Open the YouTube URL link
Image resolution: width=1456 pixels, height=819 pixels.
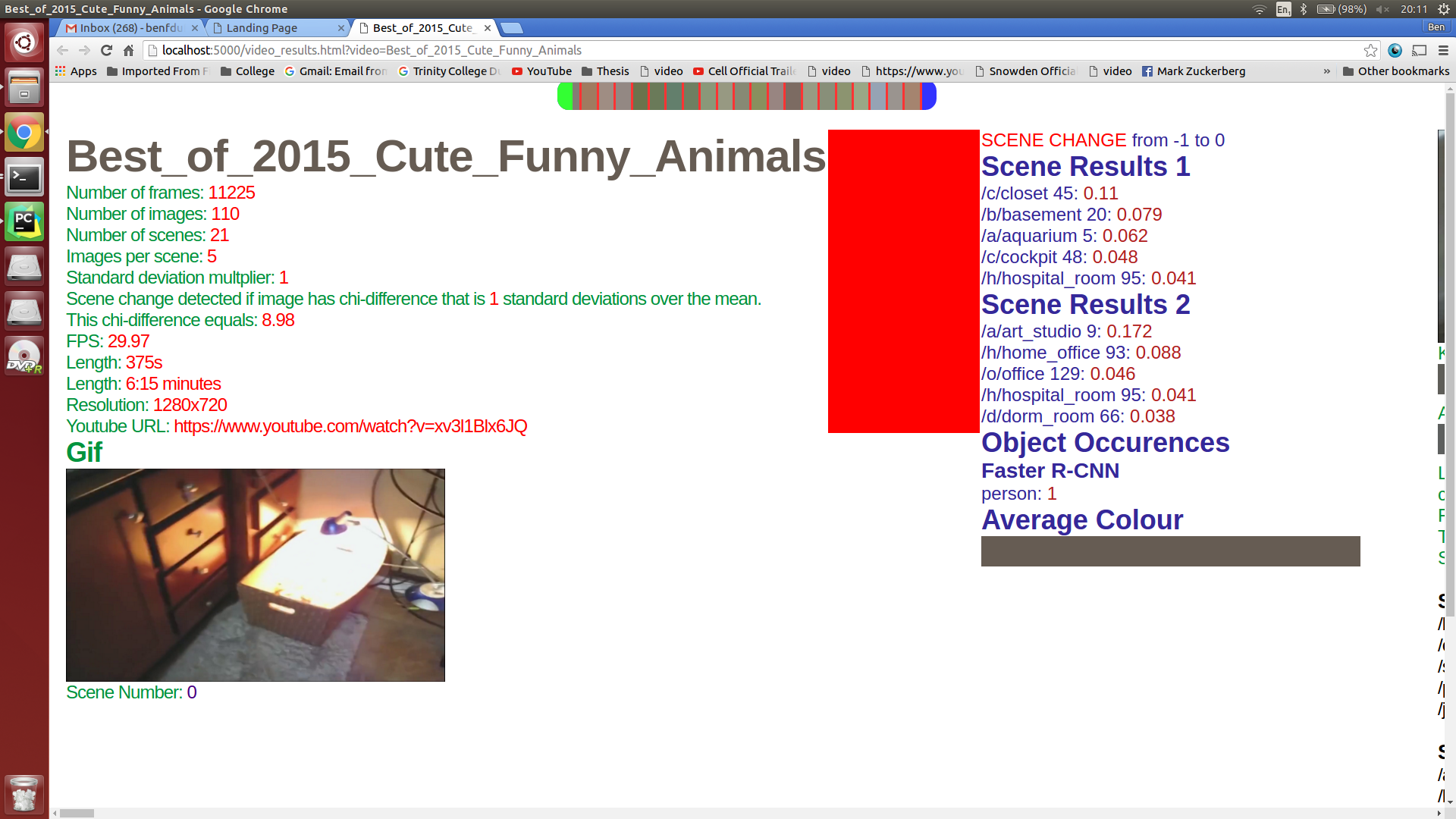click(350, 426)
